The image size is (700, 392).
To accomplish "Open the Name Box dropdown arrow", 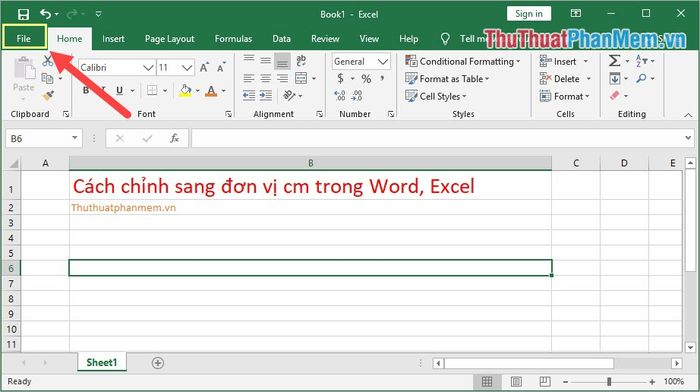I will pos(75,138).
